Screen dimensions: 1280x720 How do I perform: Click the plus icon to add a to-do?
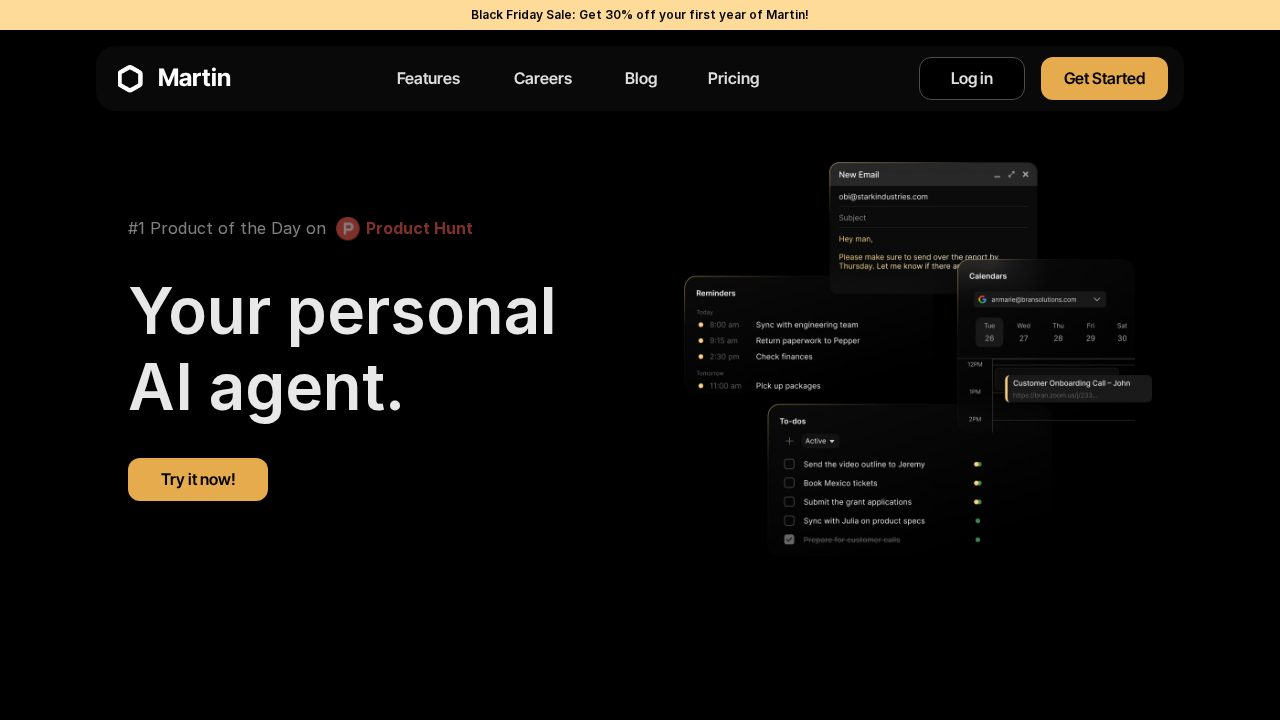point(789,441)
